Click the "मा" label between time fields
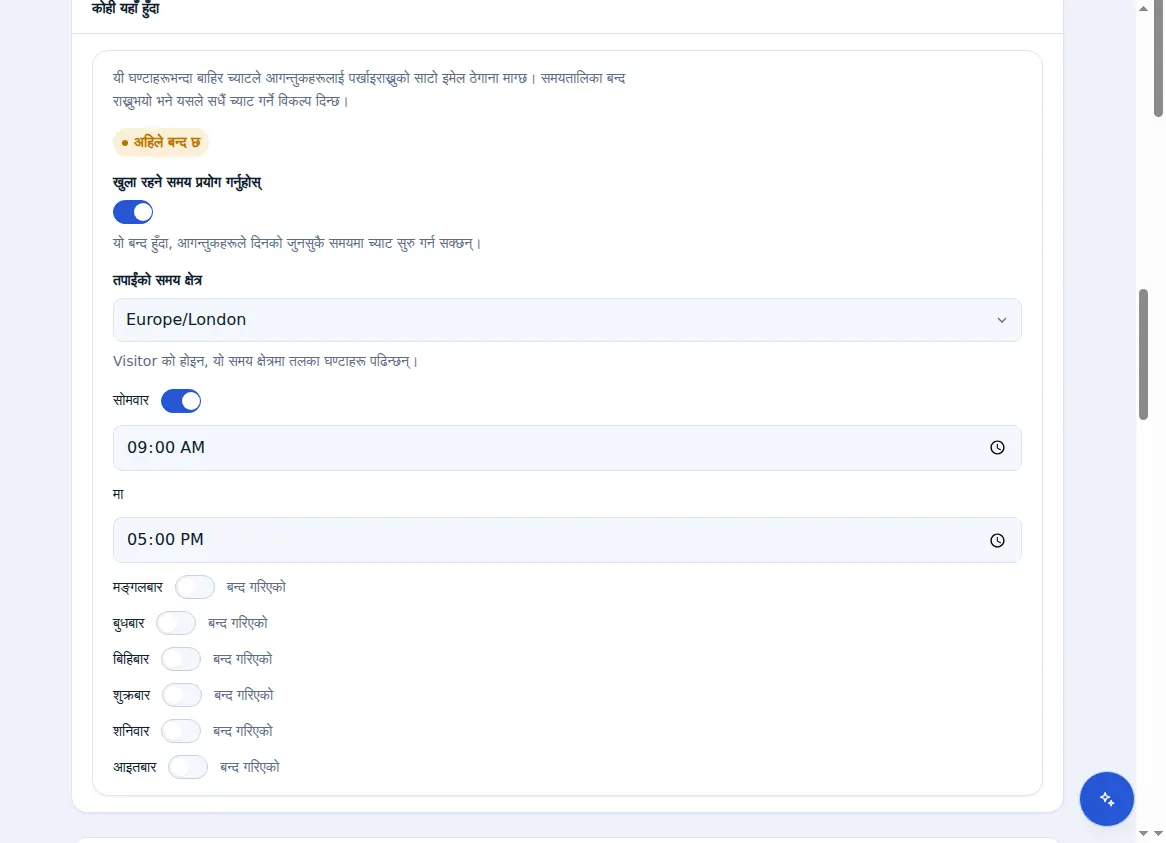Screen dimensions: 1166x843 click(x=118, y=494)
